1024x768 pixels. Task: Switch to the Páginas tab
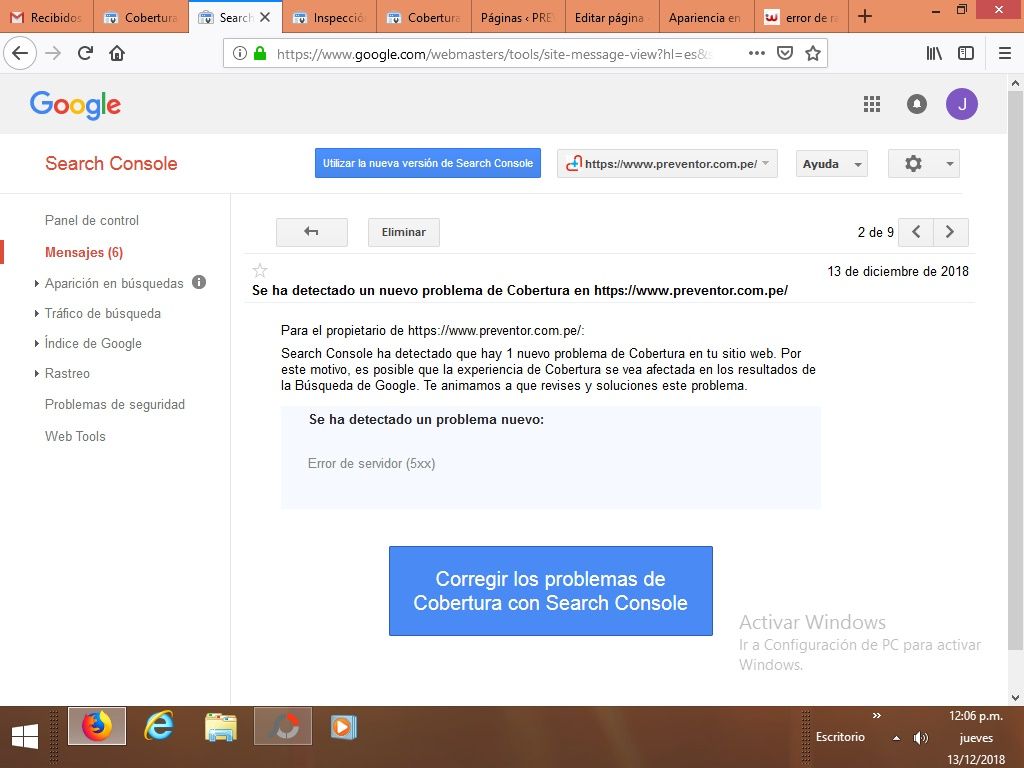pyautogui.click(x=518, y=17)
